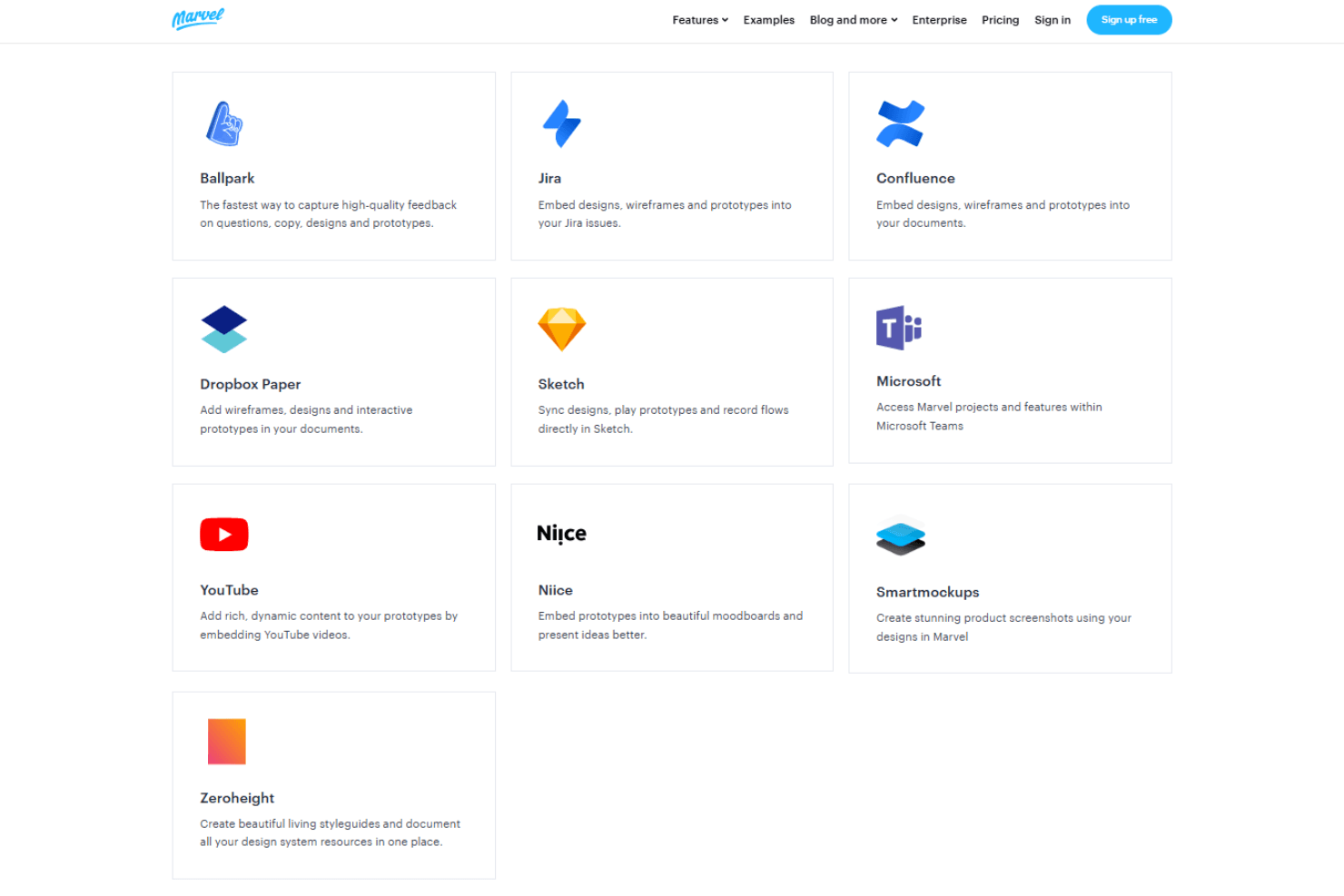The image size is (1344, 896).
Task: Click 'Sync designs, play prototypes and record flows' text
Action: click(x=663, y=419)
